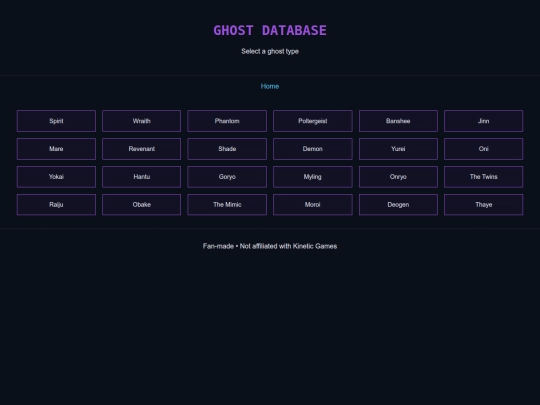Open the Obake ghost page
540x405 pixels.
click(x=142, y=205)
